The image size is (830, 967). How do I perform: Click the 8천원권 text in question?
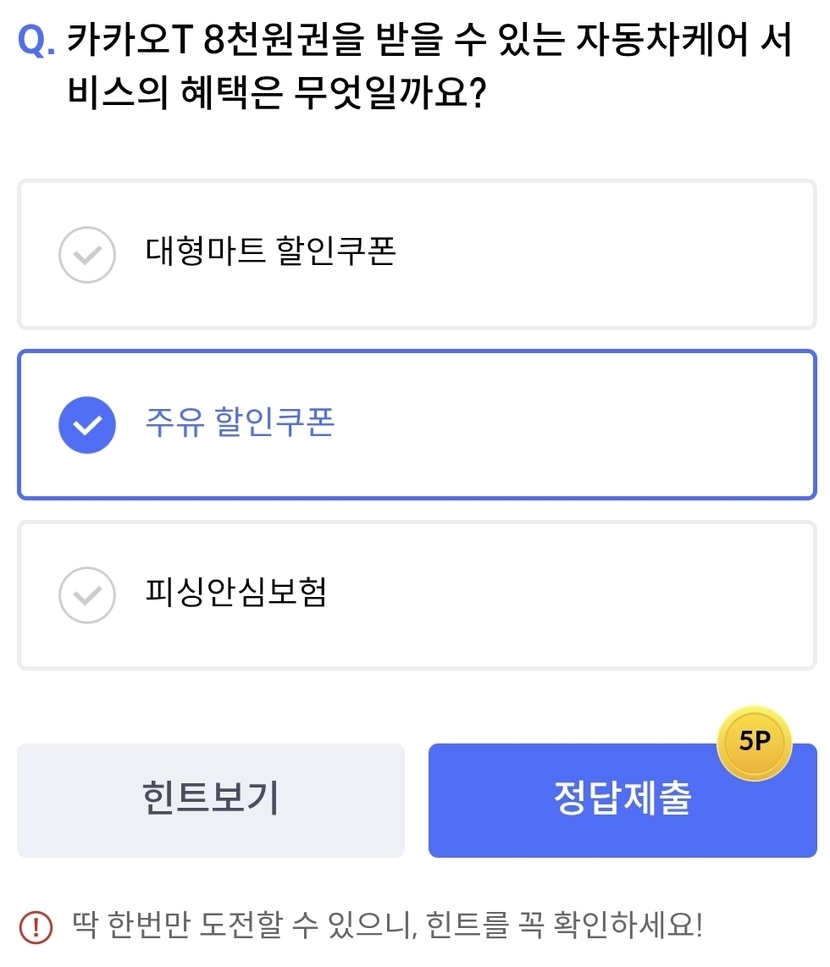pyautogui.click(x=268, y=42)
